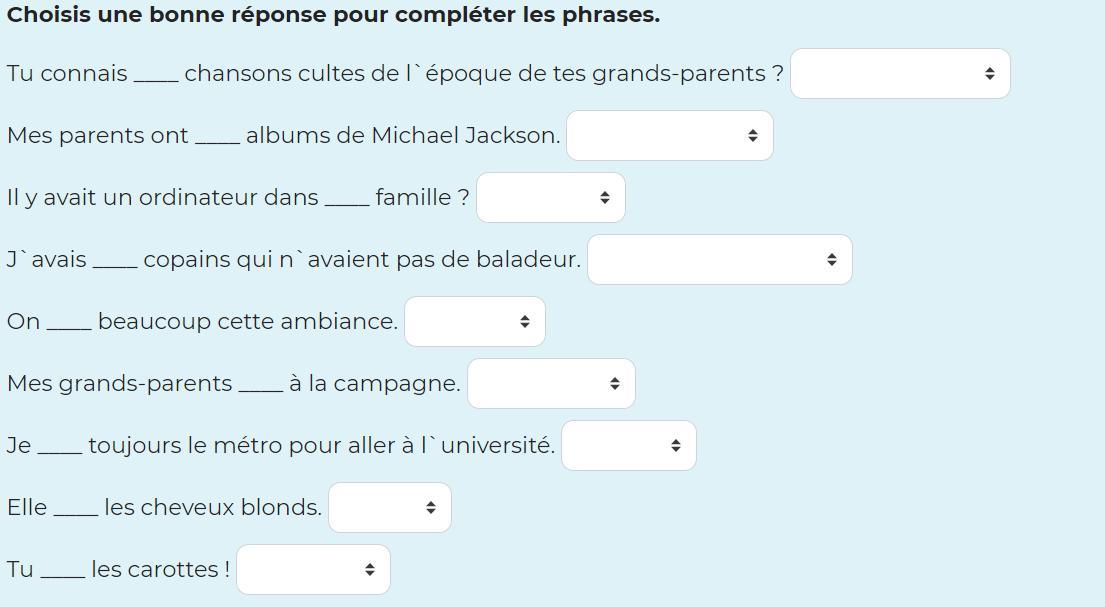Screen dimensions: 1105x607
Task: Expand the answer list after 'famille ?'
Action: (x=550, y=198)
